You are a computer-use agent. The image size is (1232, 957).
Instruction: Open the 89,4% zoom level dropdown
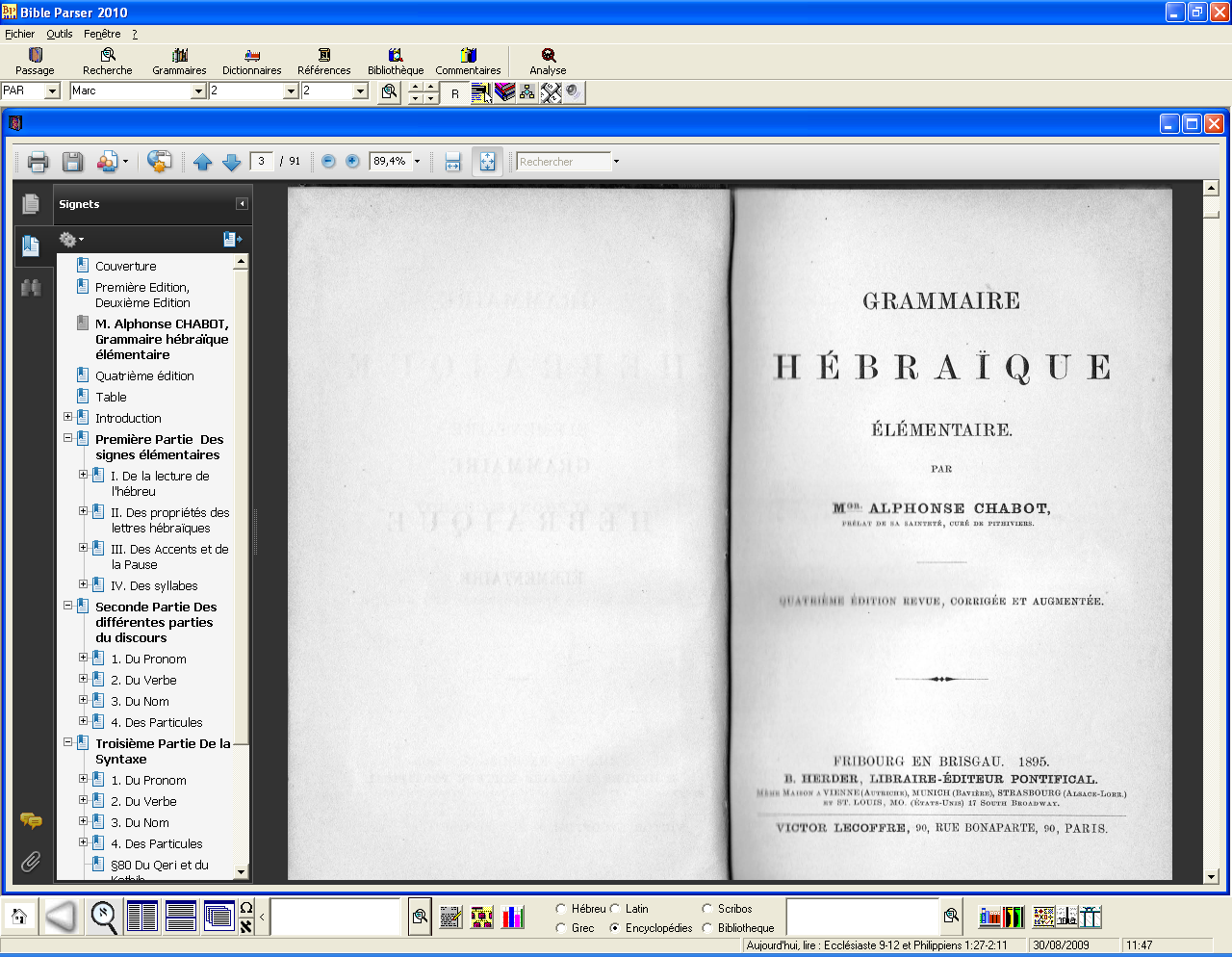point(417,162)
